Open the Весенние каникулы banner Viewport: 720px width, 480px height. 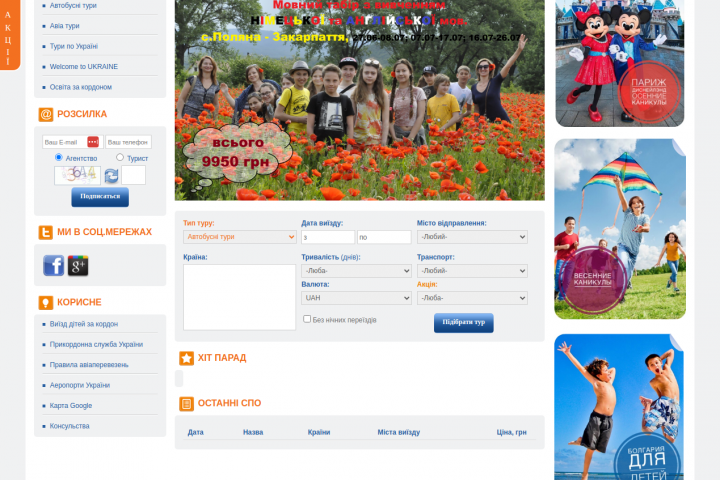tap(620, 229)
